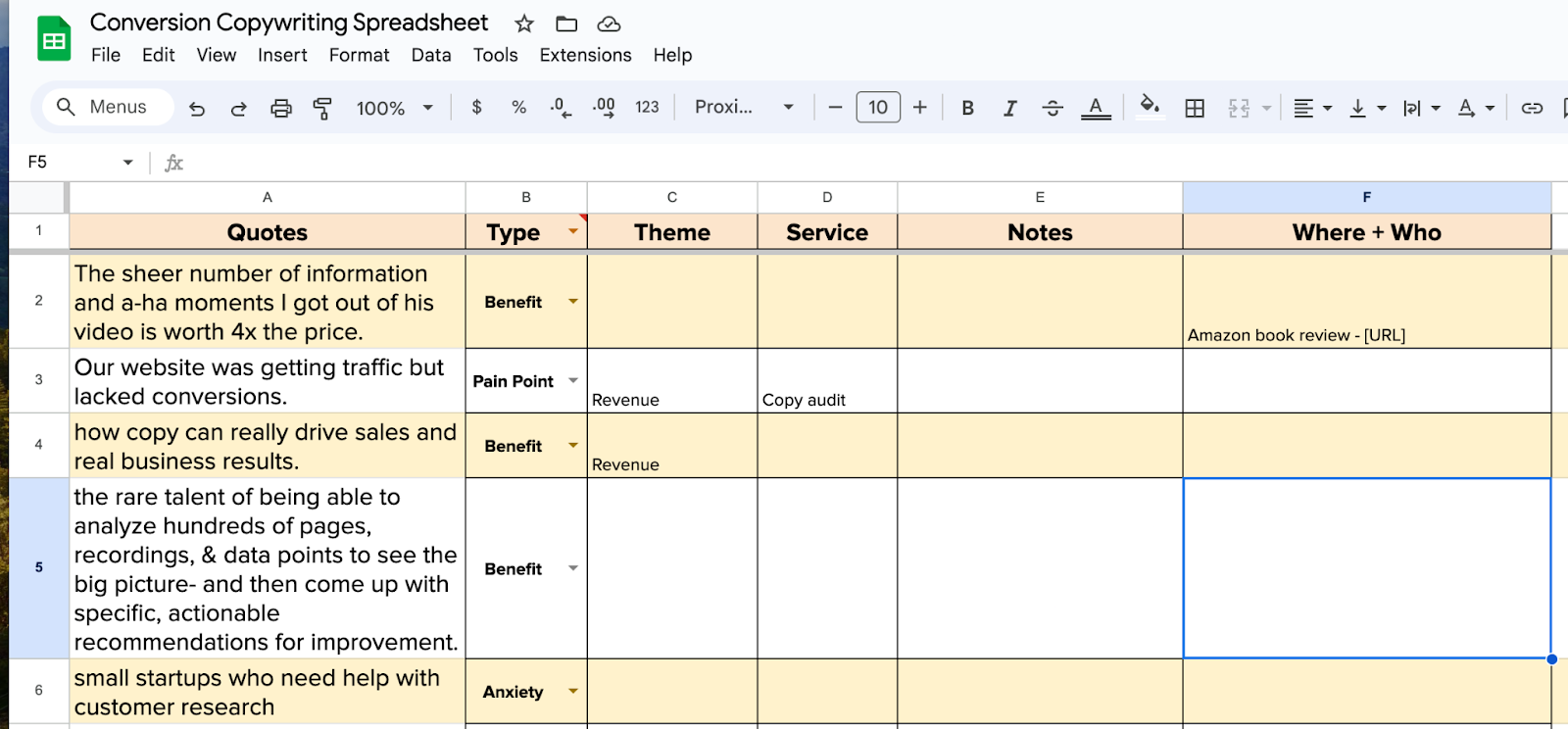Toggle strikethrough formatting

tap(1053, 108)
